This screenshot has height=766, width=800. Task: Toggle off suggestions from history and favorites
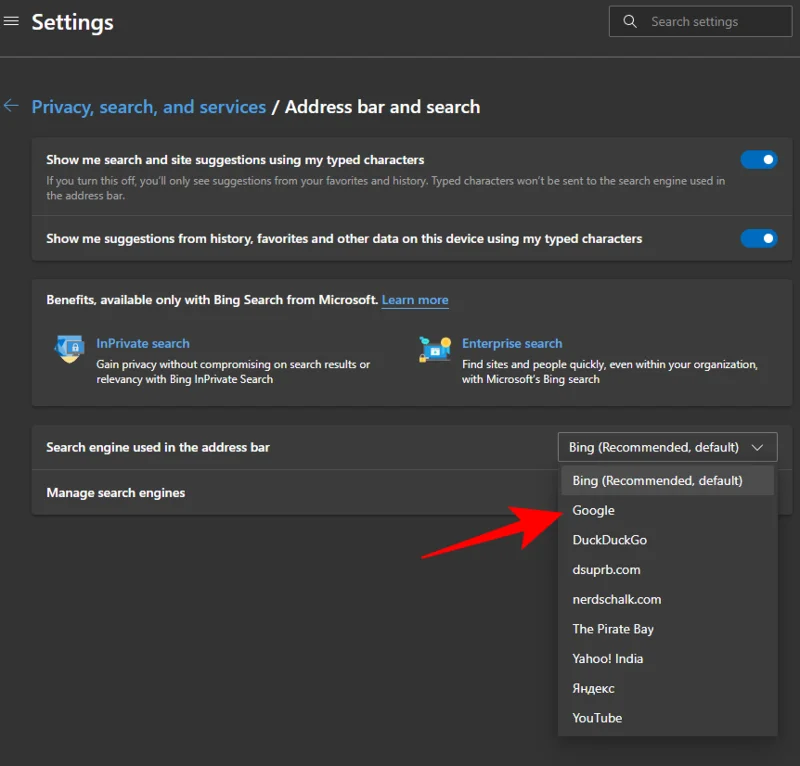click(759, 238)
